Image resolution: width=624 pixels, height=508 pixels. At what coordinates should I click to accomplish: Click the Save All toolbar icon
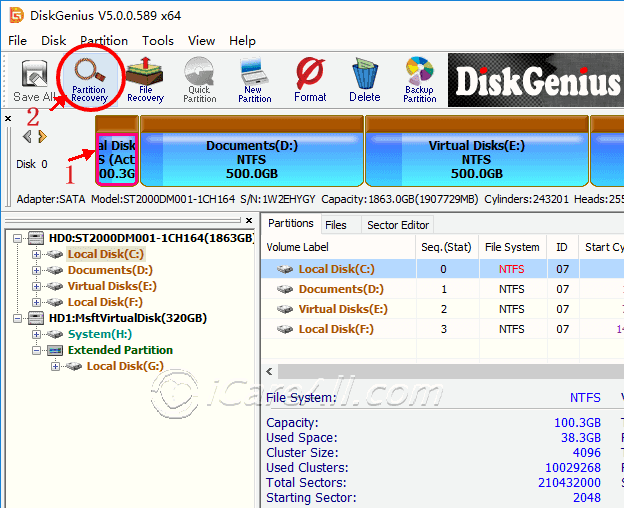[x=34, y=81]
